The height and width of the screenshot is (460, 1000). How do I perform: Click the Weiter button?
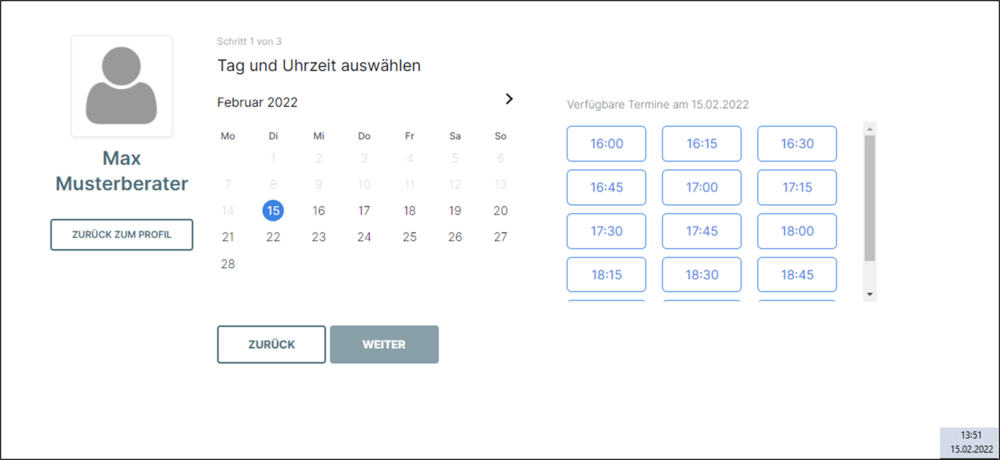[384, 345]
